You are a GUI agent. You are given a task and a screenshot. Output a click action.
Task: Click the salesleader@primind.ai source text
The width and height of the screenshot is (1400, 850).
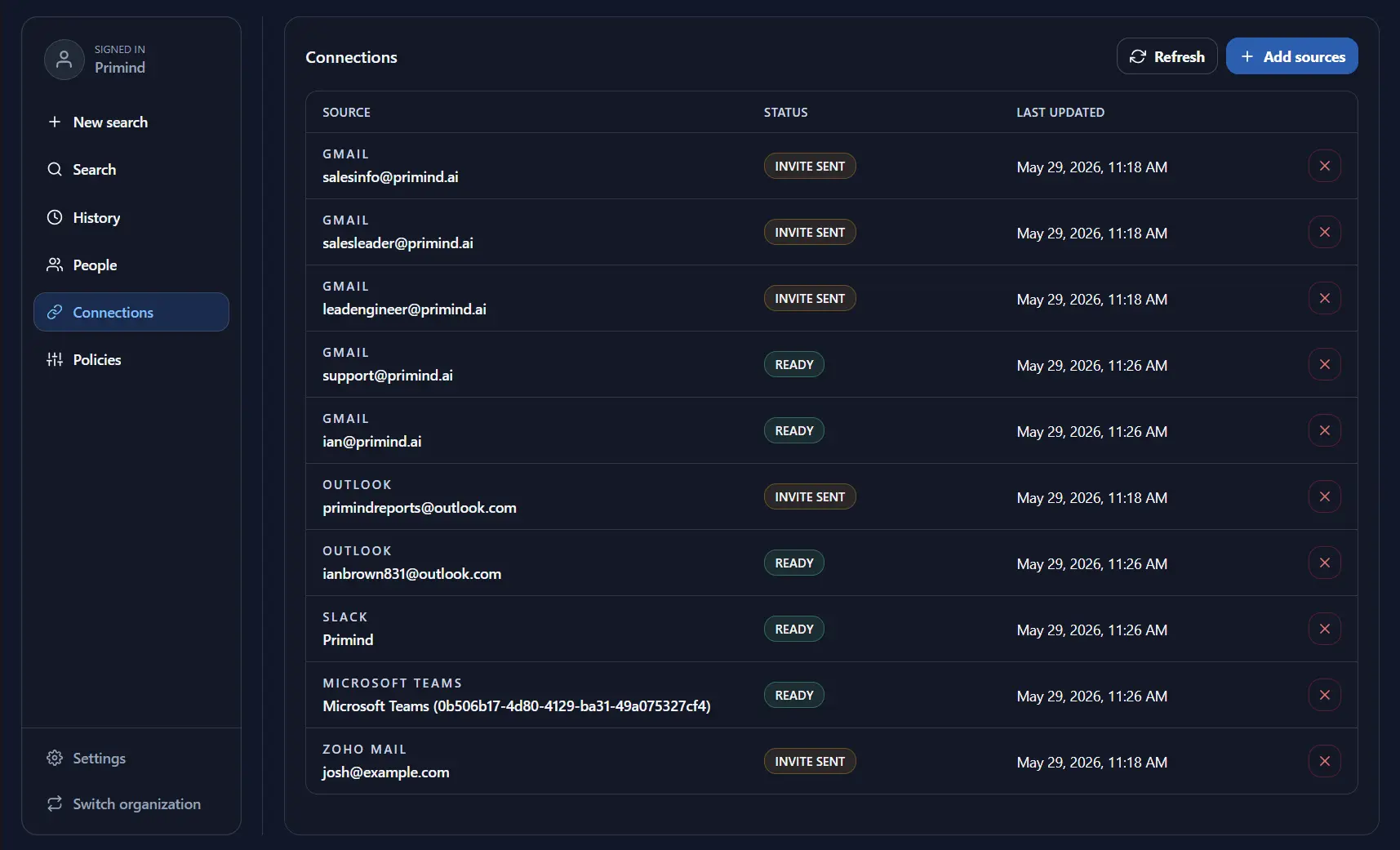398,243
